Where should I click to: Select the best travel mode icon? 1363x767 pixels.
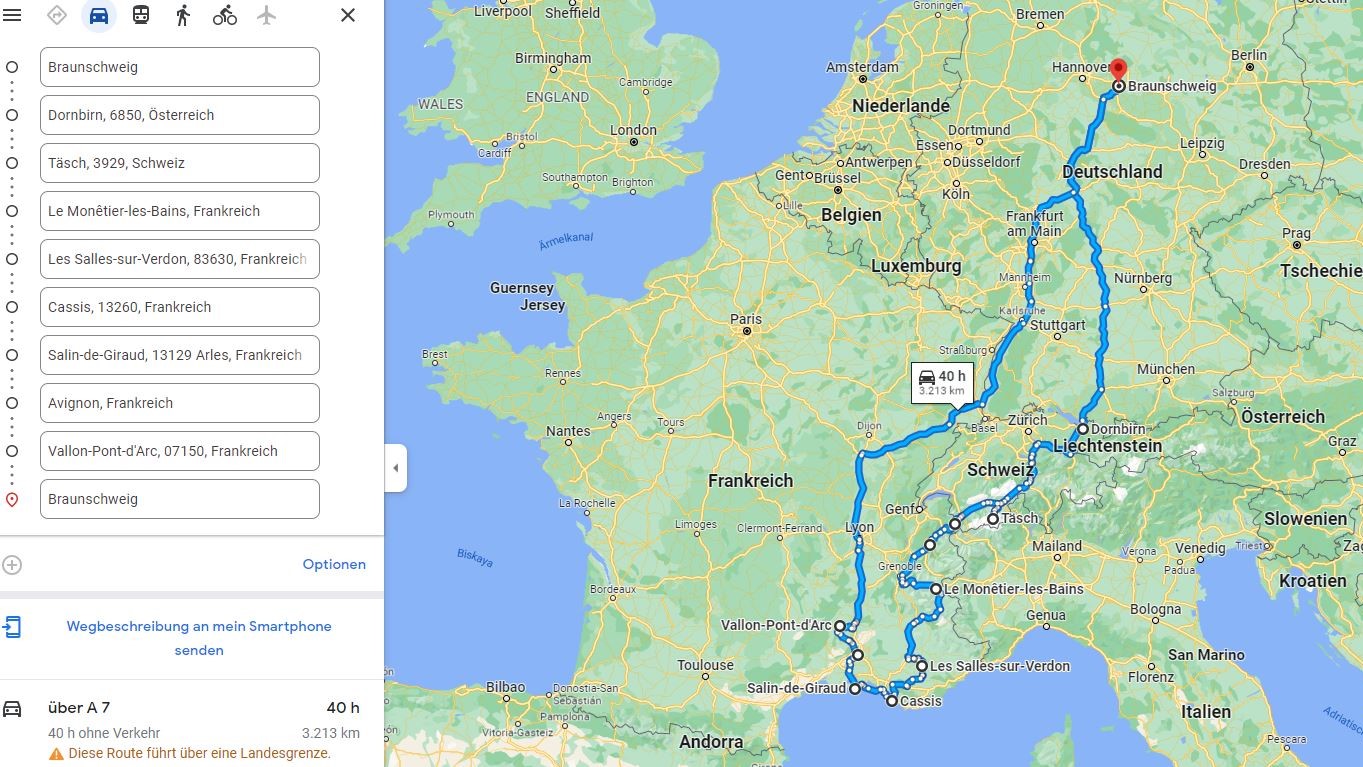coord(57,15)
